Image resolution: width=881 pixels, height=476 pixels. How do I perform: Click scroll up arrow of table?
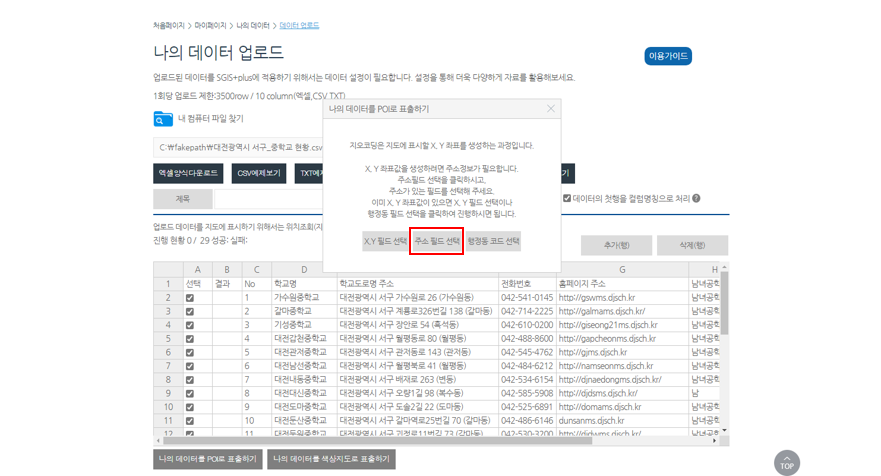click(725, 267)
